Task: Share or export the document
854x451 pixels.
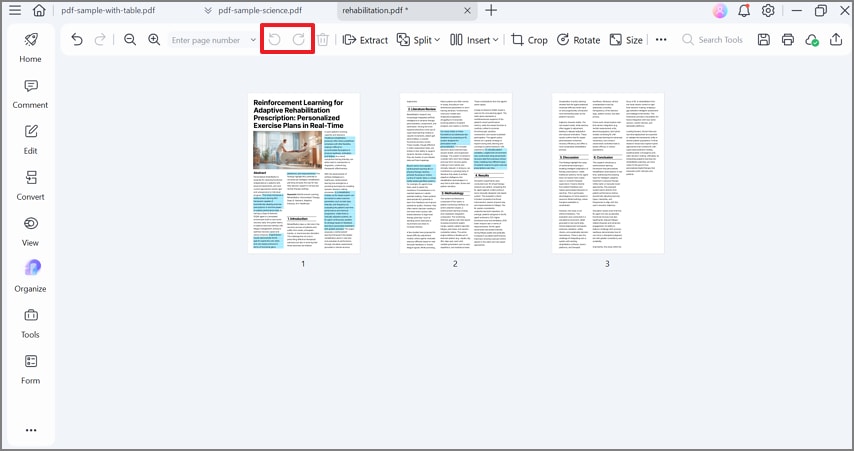Action: (835, 40)
